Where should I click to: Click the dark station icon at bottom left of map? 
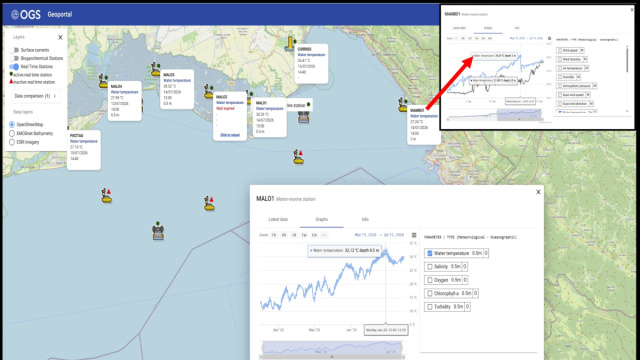[x=158, y=231]
